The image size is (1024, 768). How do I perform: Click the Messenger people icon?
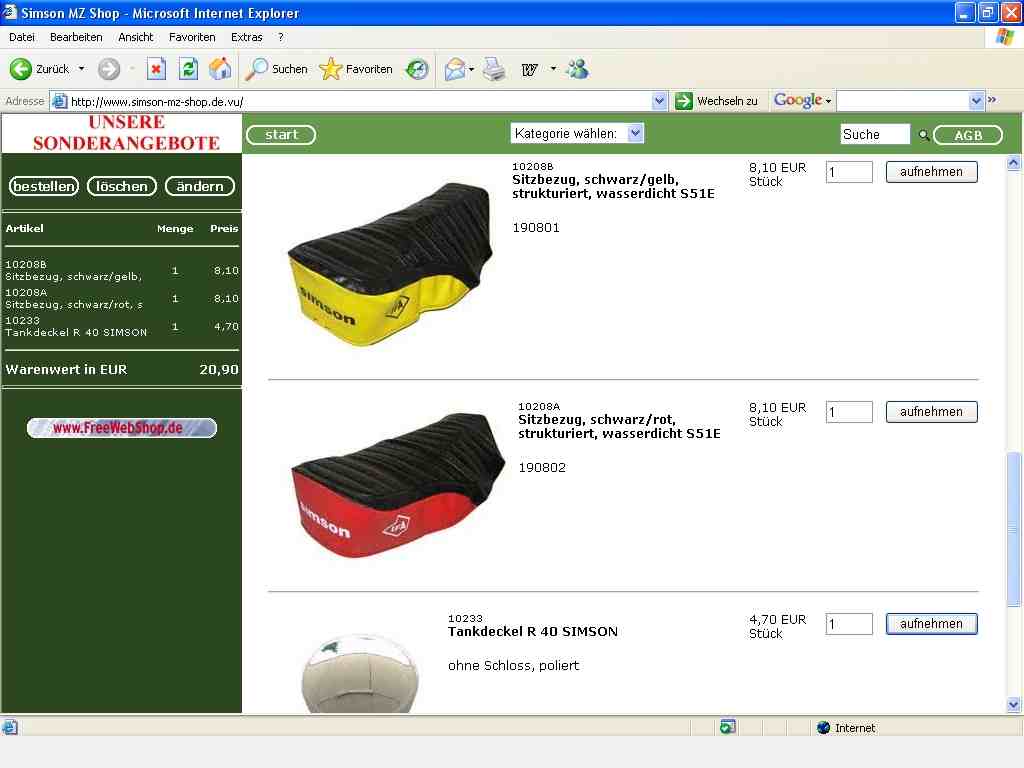pos(578,69)
